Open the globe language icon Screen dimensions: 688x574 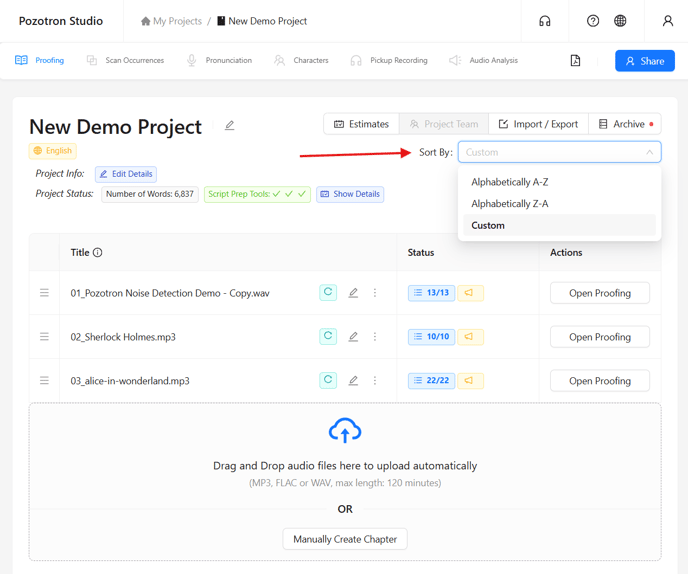coord(620,21)
